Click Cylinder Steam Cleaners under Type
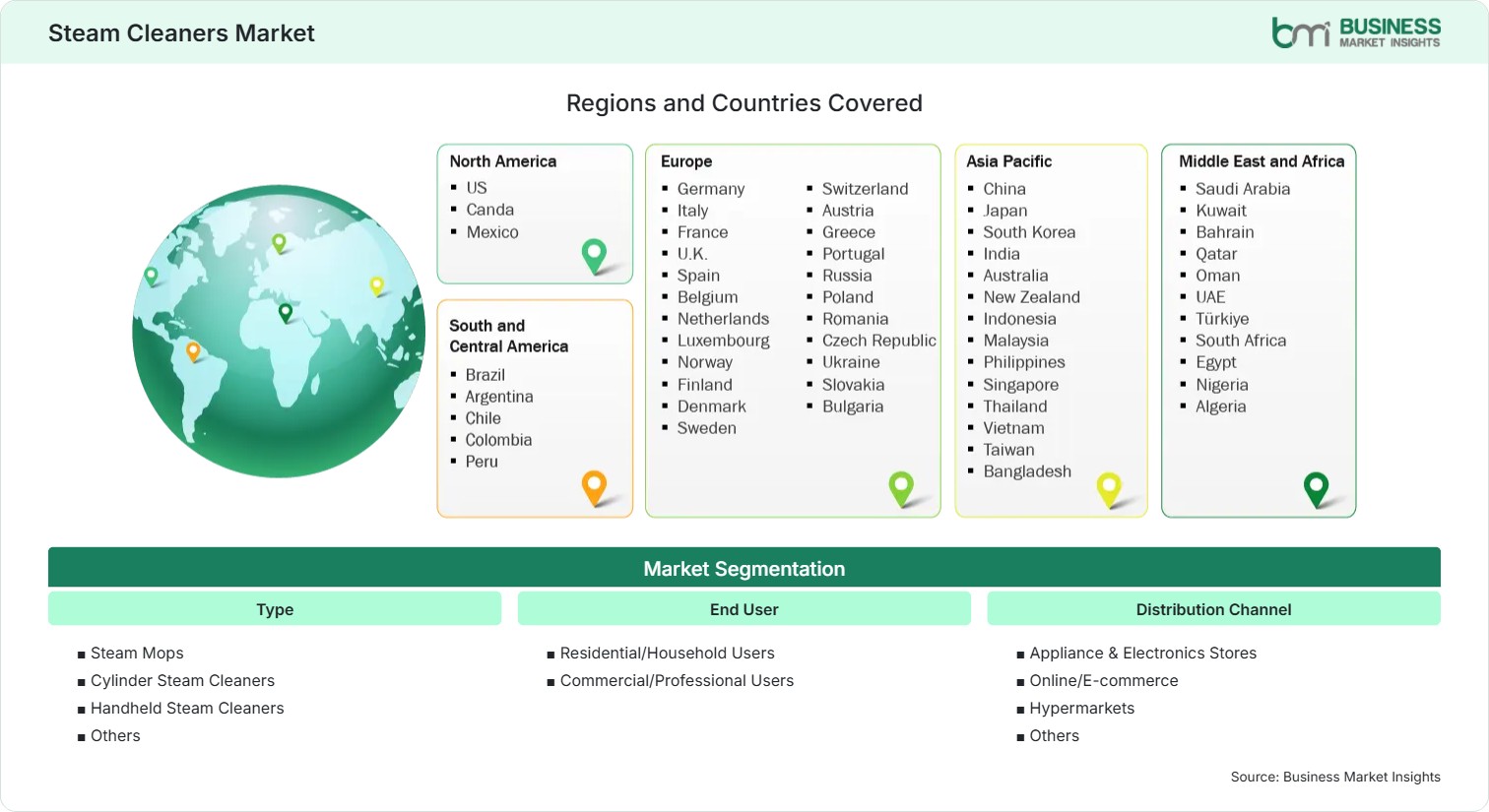Screen dimensions: 1489x812 pyautogui.click(x=182, y=680)
